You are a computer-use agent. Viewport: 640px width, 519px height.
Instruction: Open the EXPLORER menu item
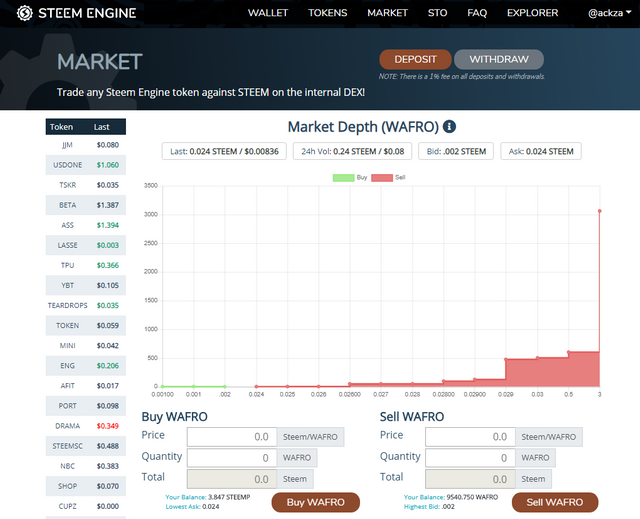(533, 13)
